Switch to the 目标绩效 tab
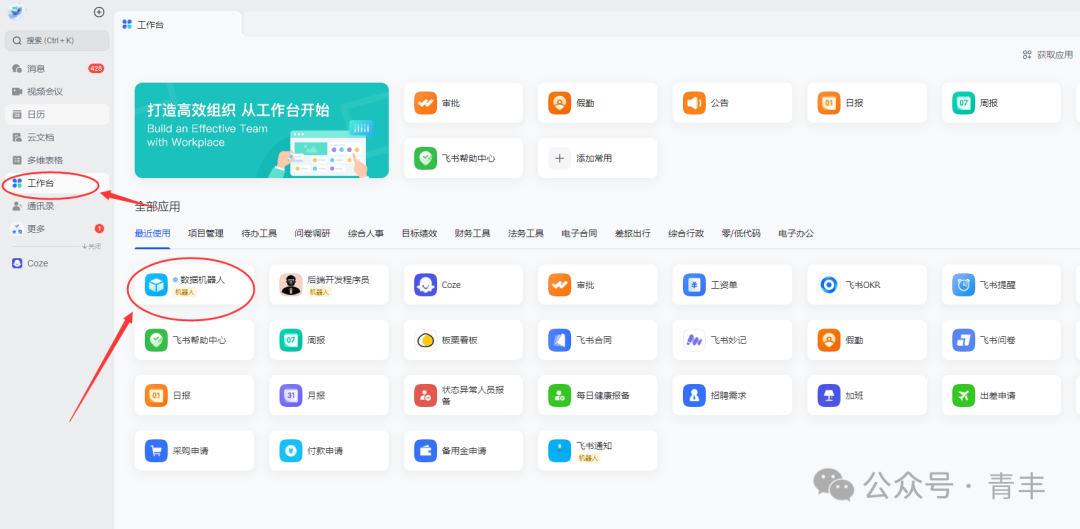1080x529 pixels. tap(419, 234)
